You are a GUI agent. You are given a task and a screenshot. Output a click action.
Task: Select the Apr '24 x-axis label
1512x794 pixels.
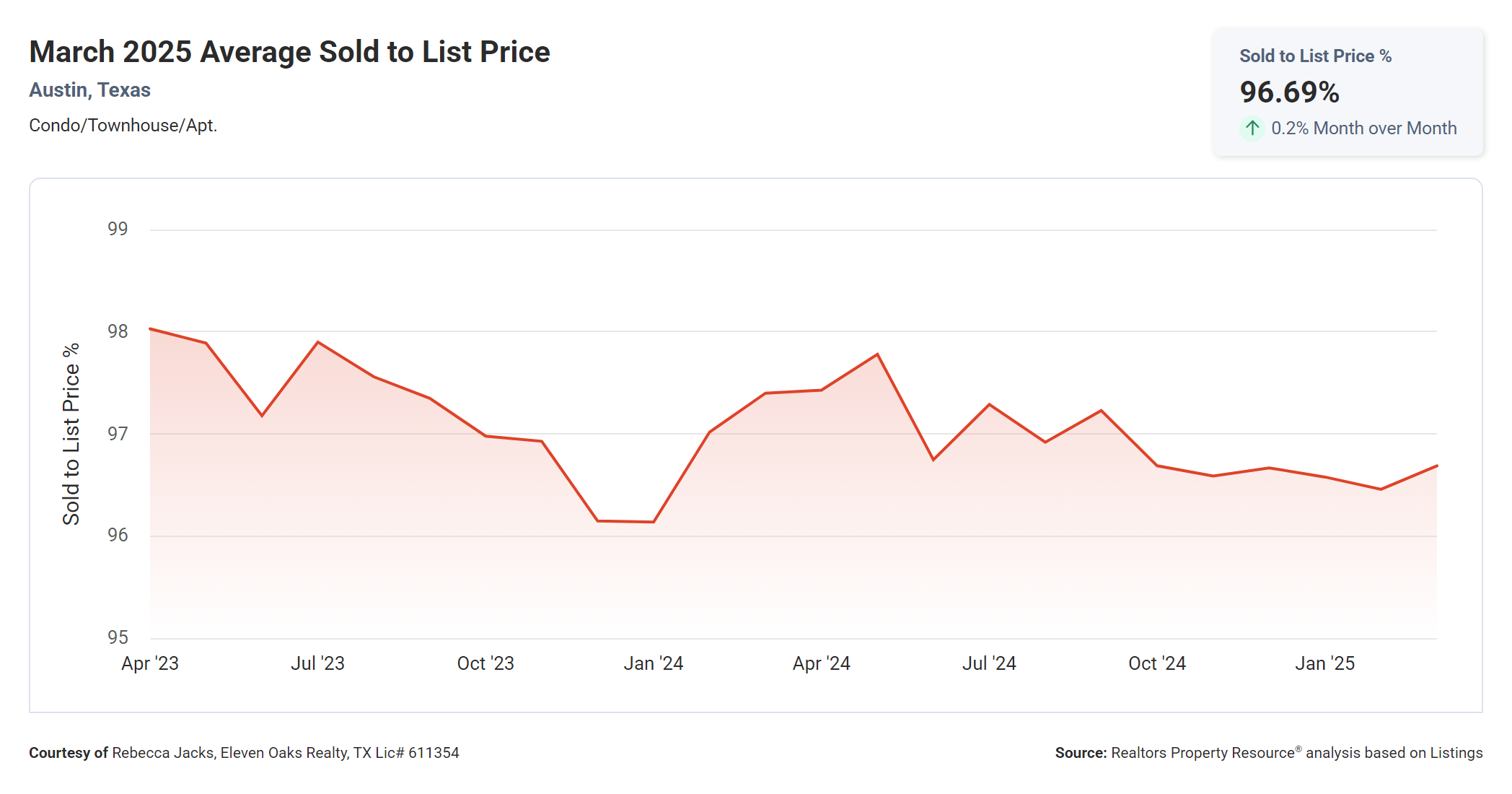[x=821, y=663]
